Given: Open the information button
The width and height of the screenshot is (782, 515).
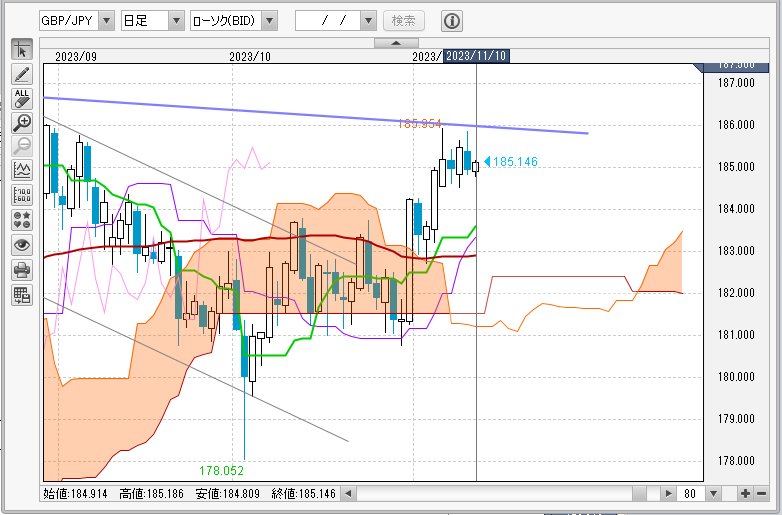Looking at the screenshot, I should click(x=452, y=21).
